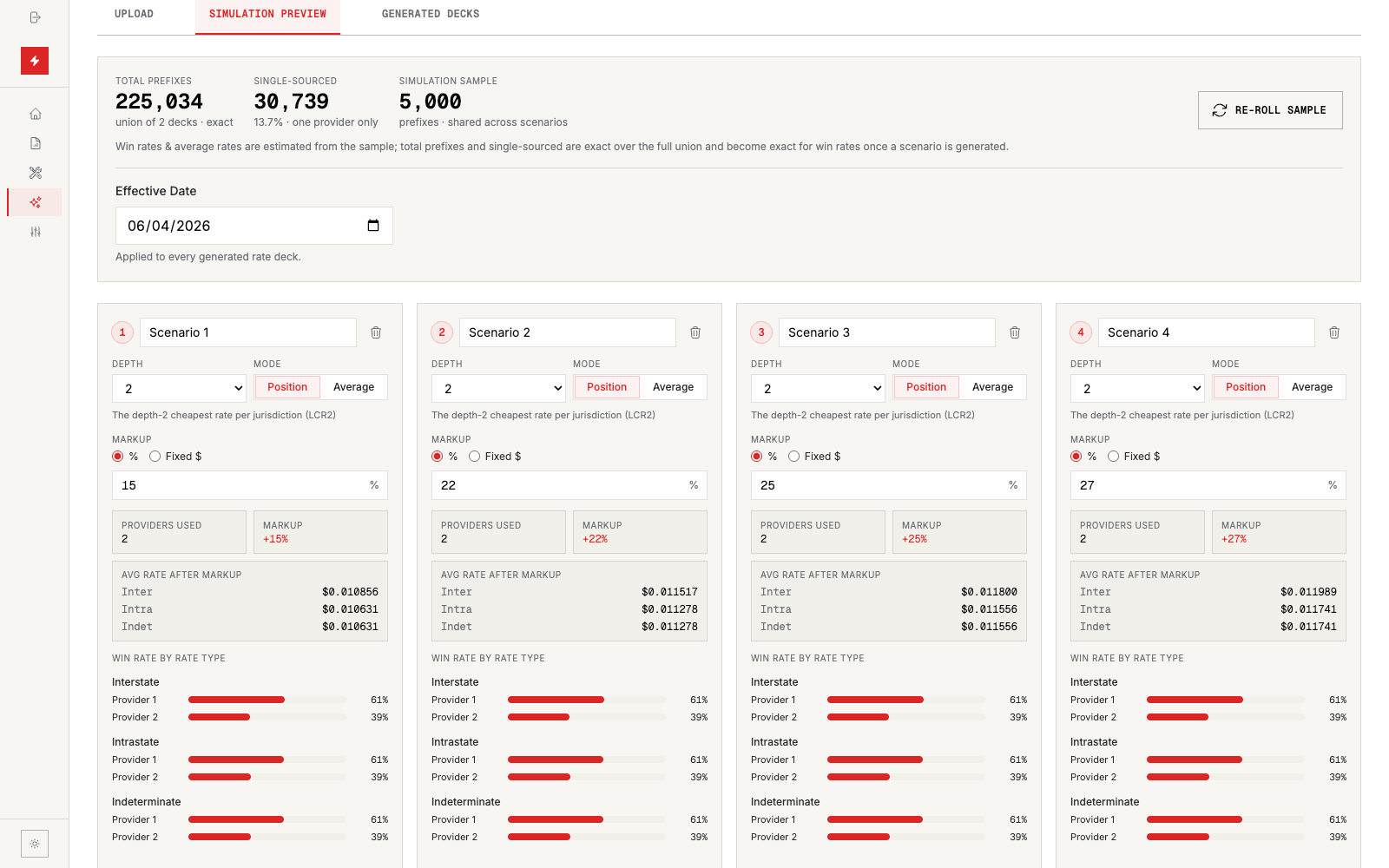Select the % markup radio in Scenario 3
Screen dimensions: 1389x868
coord(757,457)
